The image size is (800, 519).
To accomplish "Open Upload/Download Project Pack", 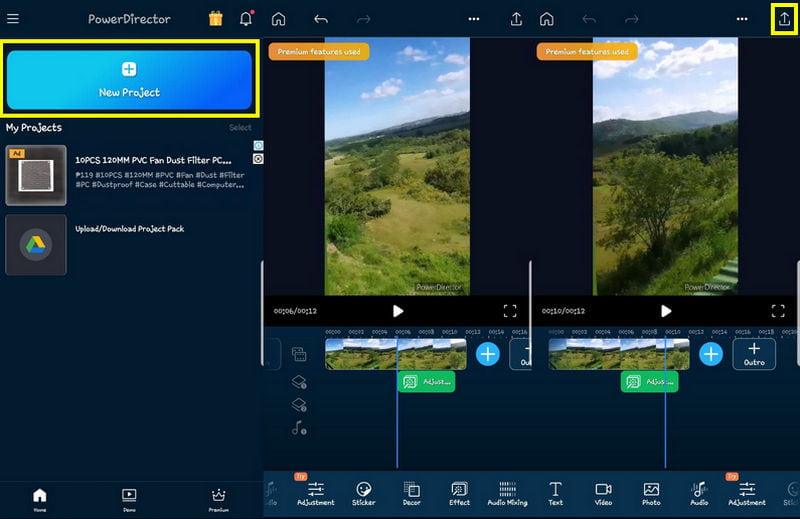I will pos(130,229).
